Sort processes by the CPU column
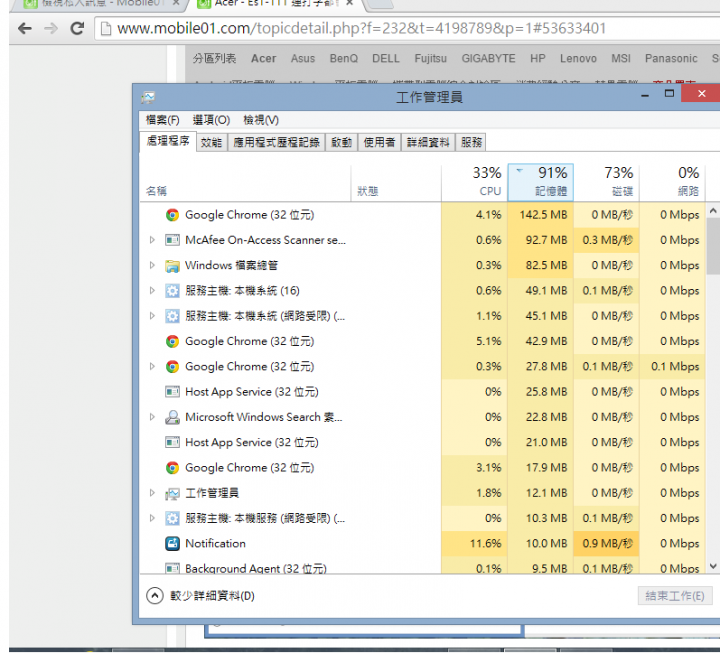720x653 pixels. coord(474,182)
